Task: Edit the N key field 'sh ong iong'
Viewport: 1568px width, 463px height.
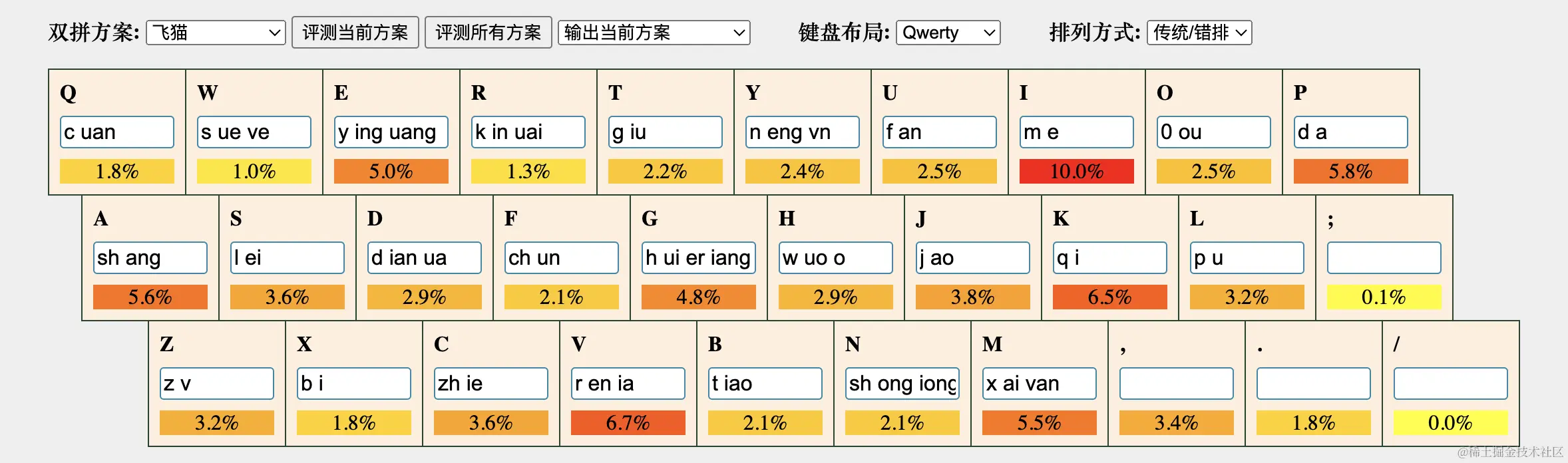Action: (902, 383)
